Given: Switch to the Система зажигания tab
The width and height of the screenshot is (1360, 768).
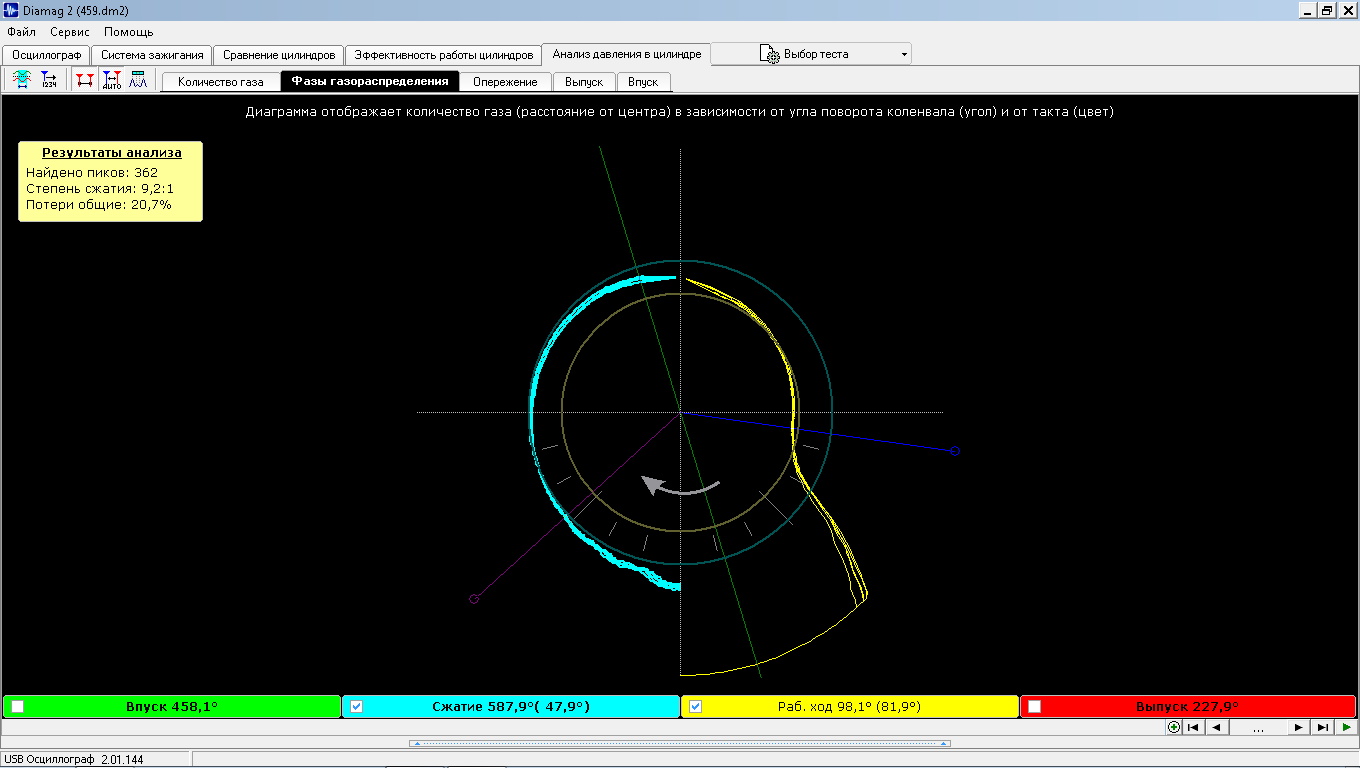Looking at the screenshot, I should pos(152,55).
